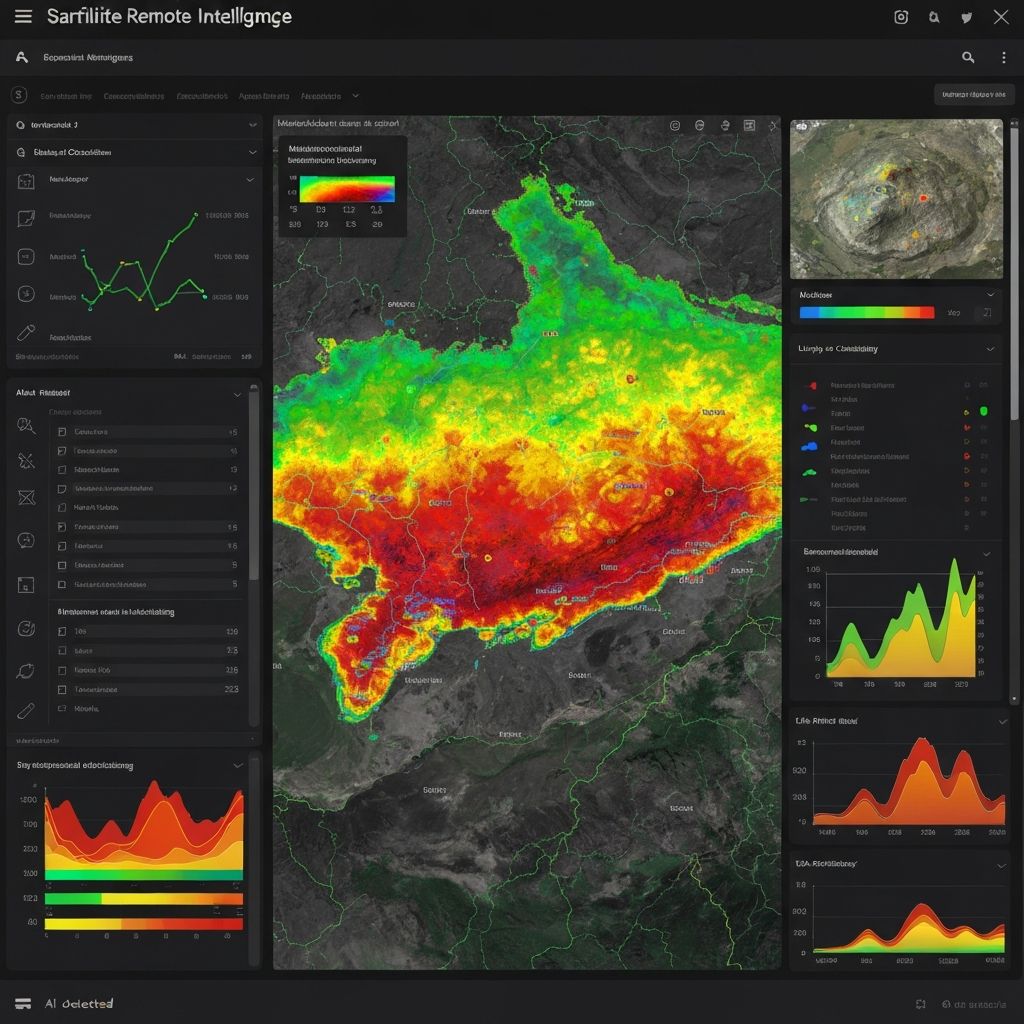
Task: Click the magnifier search icon below the title bar
Action: tap(968, 58)
